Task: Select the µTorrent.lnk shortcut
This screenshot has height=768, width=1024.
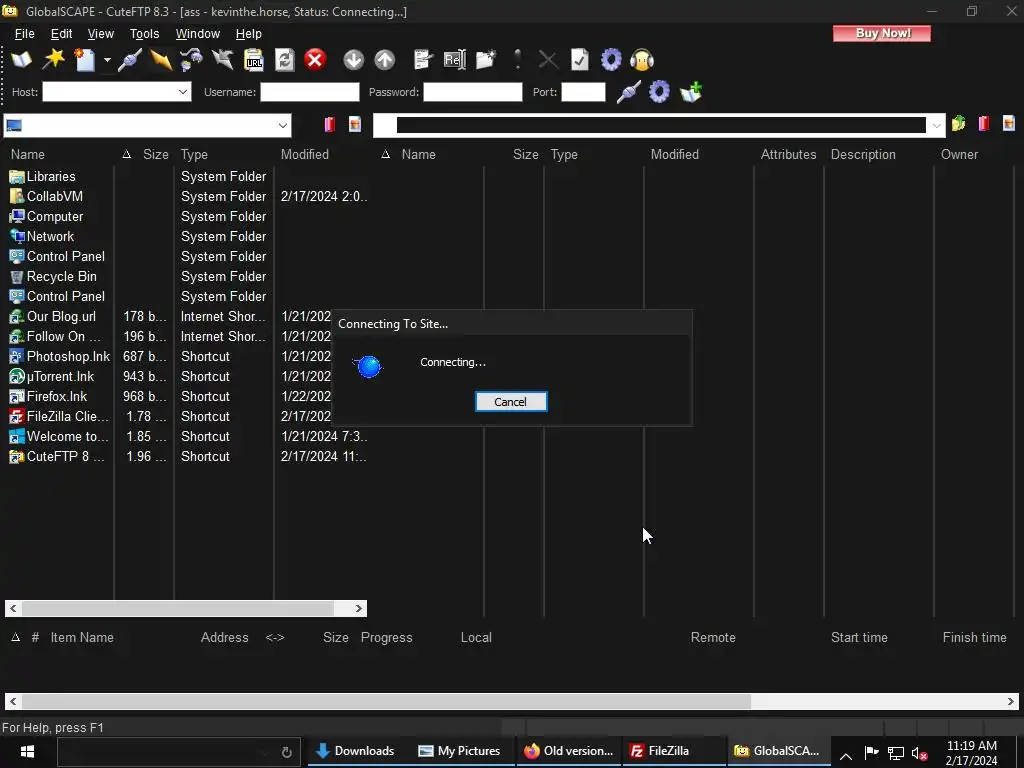Action: 60,377
